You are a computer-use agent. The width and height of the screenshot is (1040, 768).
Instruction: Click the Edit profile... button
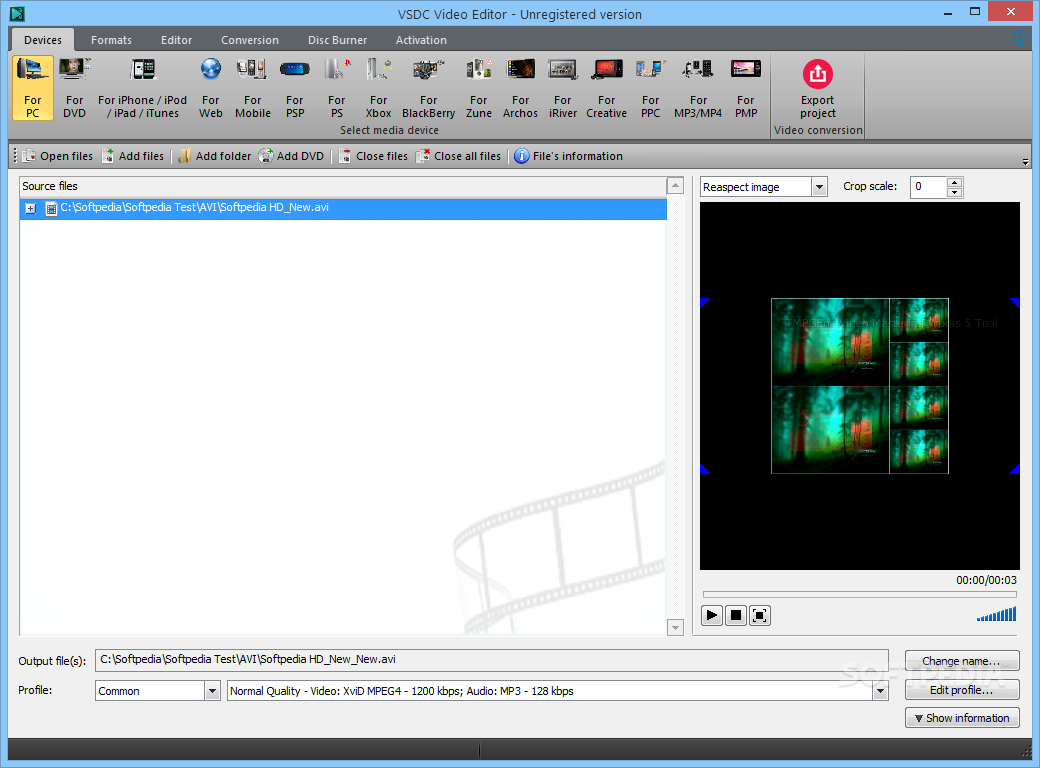(962, 690)
